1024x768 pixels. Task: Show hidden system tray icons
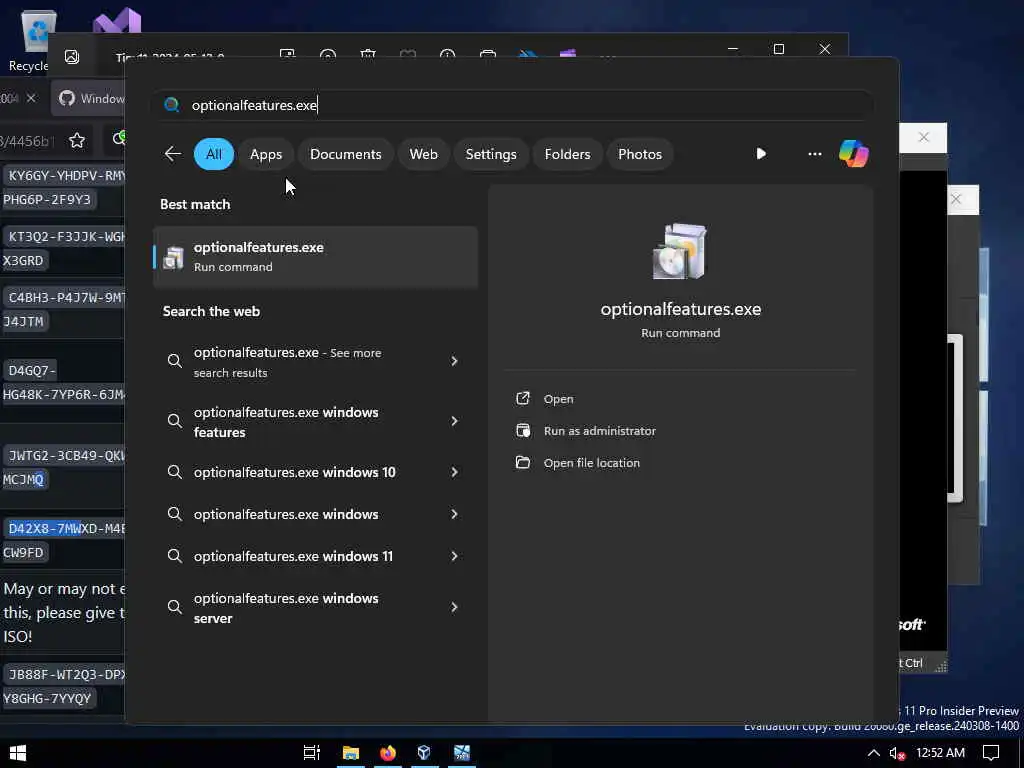point(874,753)
